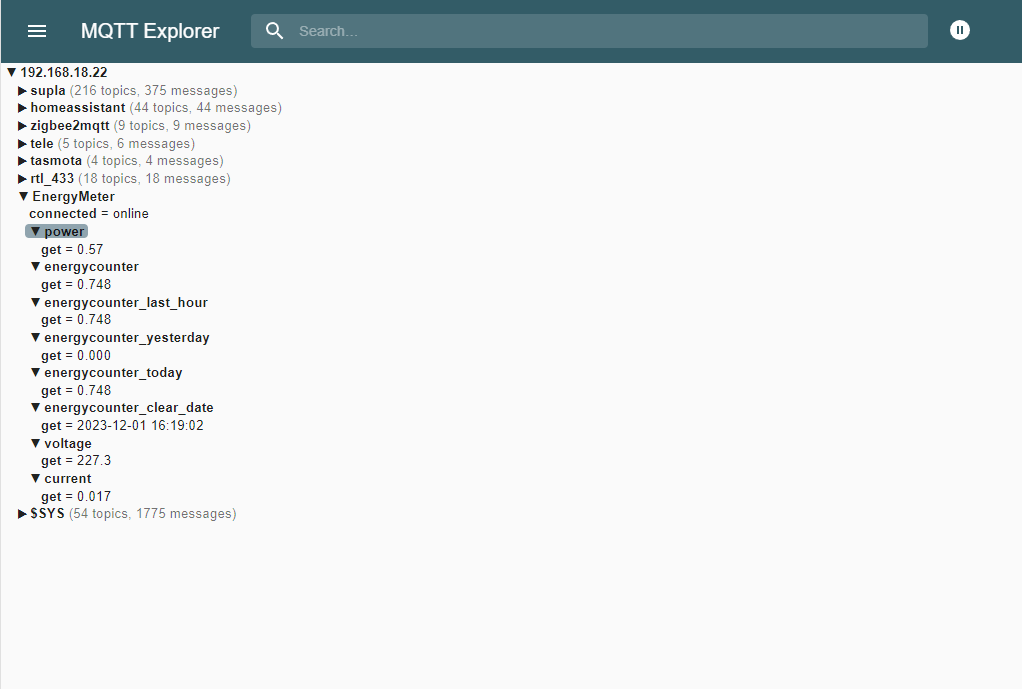The width and height of the screenshot is (1022, 689).
Task: Select the energycounter topic label
Action: pyautogui.click(x=91, y=267)
